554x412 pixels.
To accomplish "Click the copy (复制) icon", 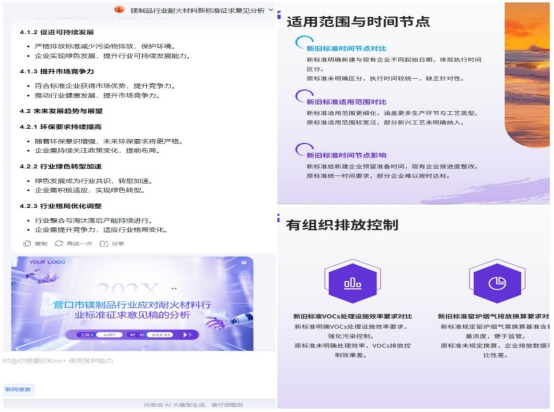I will [27, 243].
